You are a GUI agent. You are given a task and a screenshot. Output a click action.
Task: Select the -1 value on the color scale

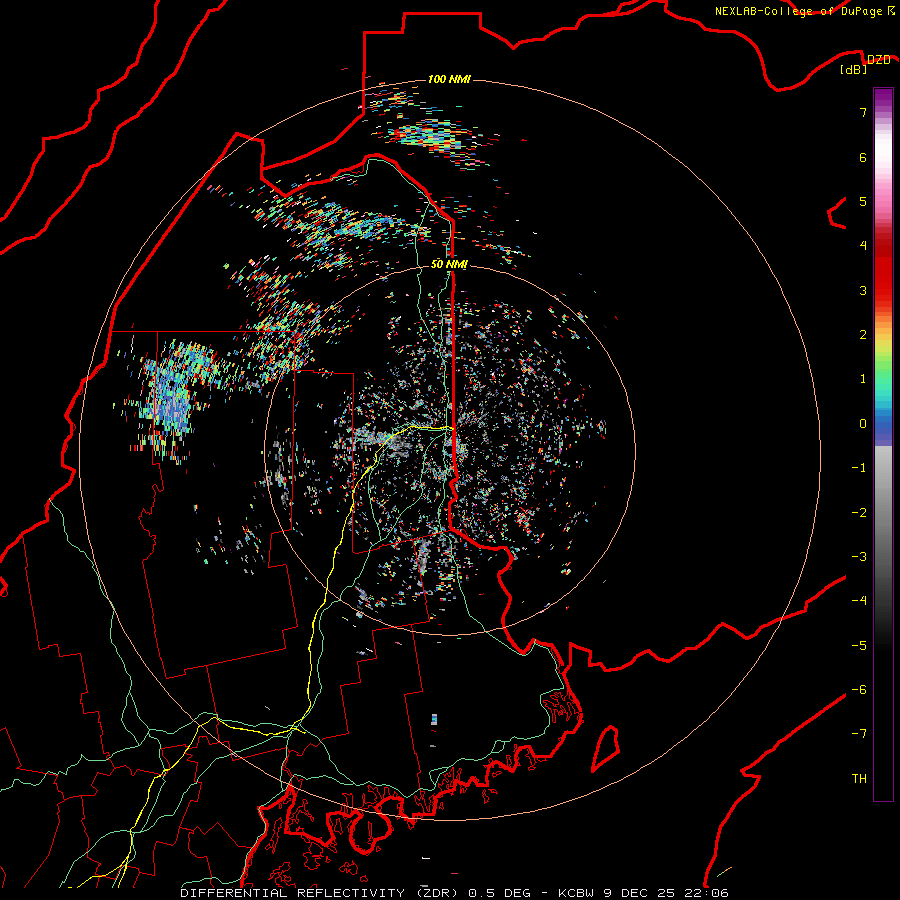click(859, 468)
